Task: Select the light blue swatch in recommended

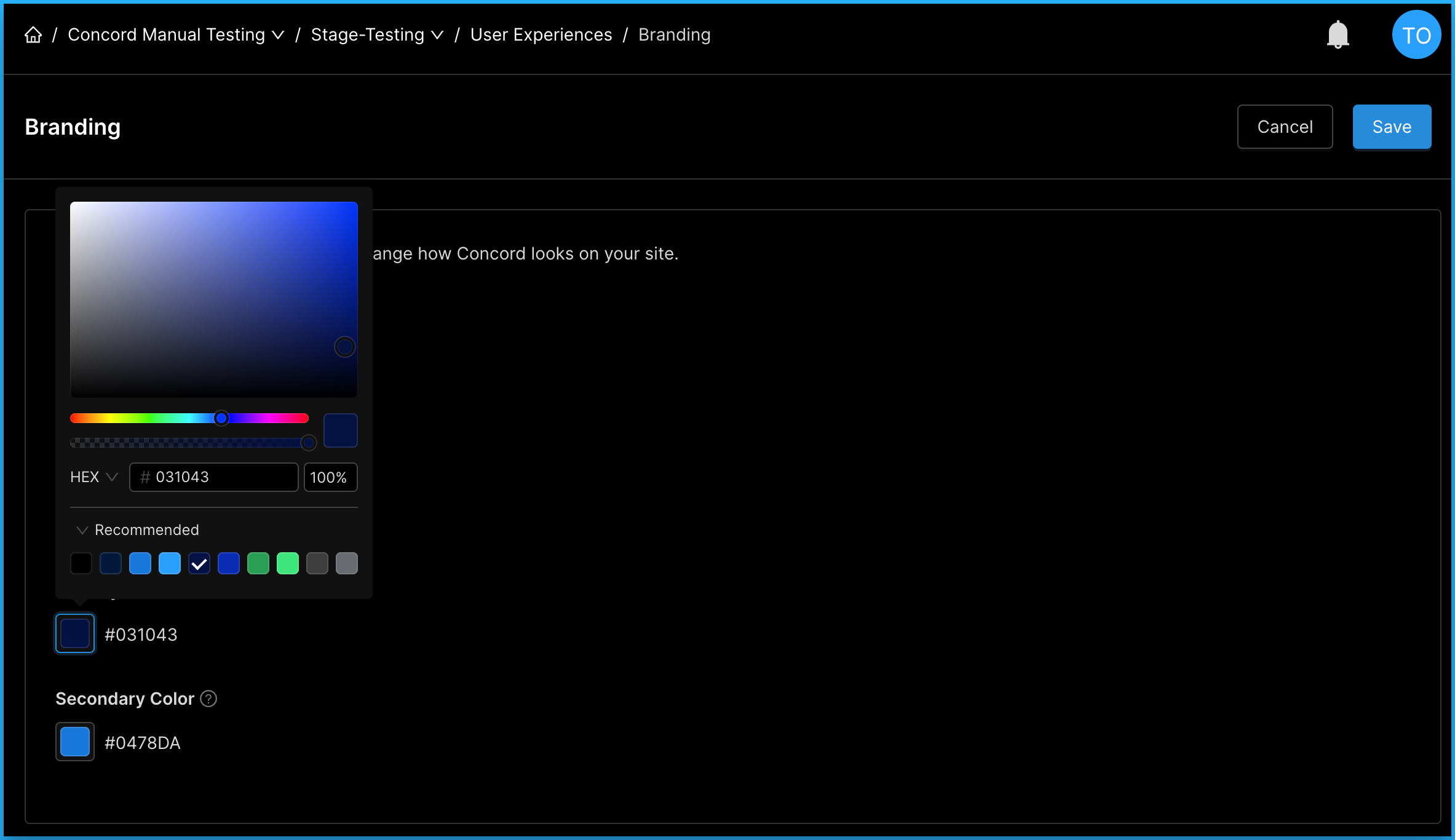Action: click(169, 563)
